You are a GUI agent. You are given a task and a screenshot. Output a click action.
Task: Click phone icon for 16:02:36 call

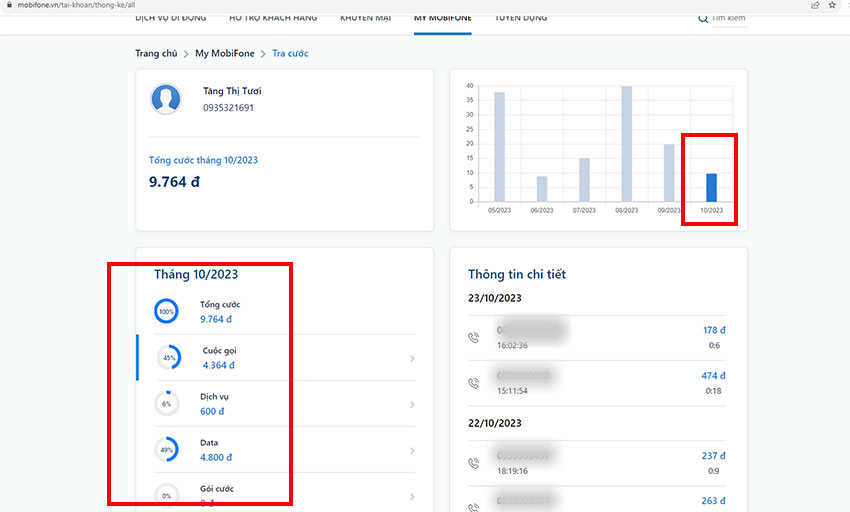pos(474,337)
